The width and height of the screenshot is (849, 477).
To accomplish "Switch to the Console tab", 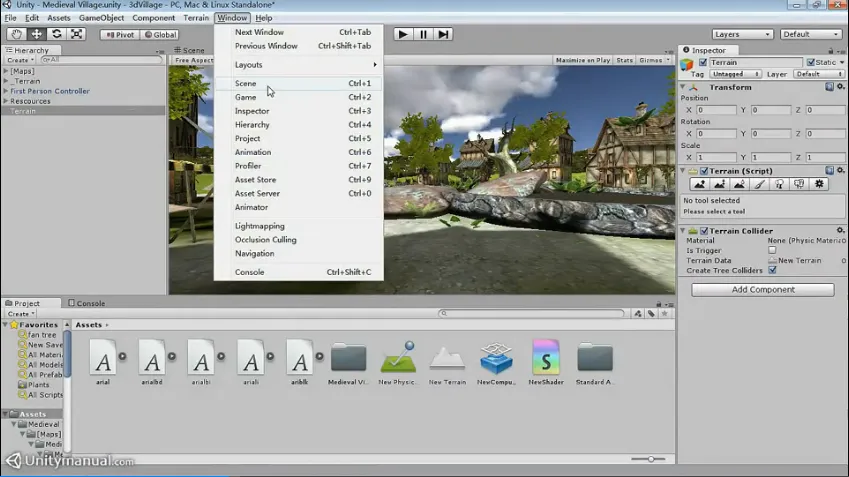I will coord(87,303).
